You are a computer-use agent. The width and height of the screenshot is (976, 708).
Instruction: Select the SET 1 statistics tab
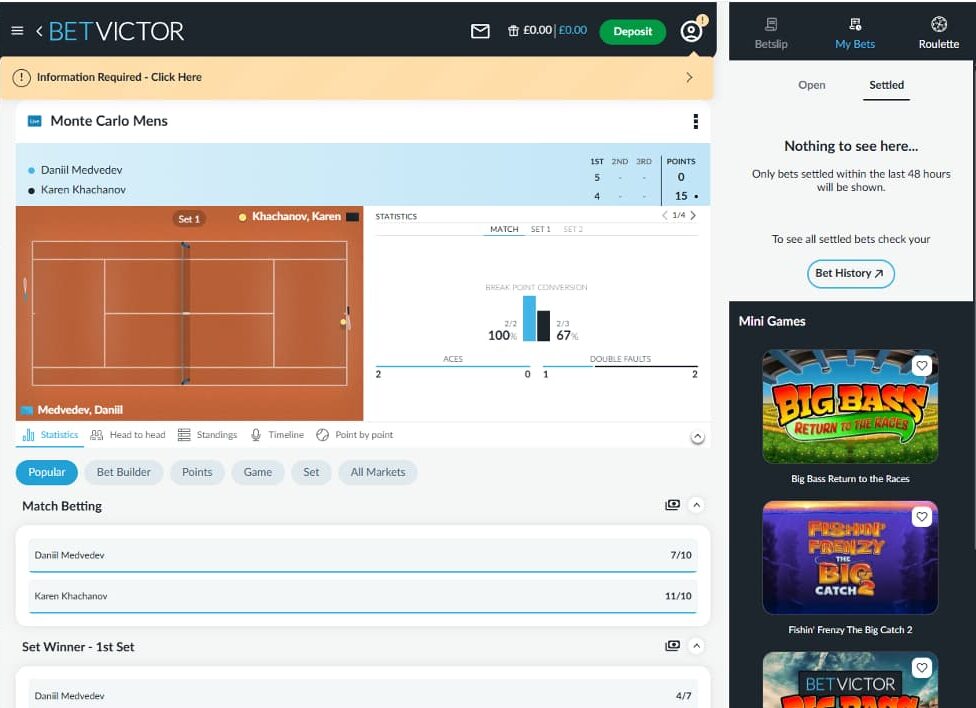(x=540, y=229)
